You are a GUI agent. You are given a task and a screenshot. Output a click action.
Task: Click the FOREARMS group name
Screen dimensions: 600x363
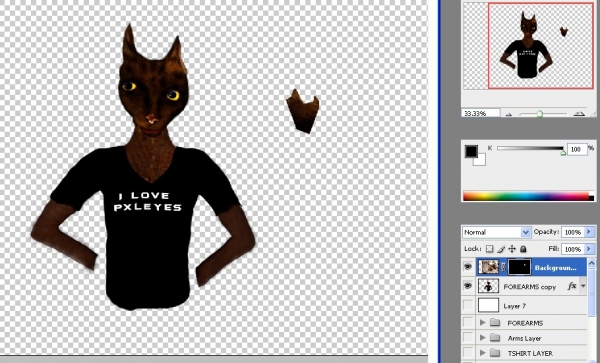pos(525,323)
